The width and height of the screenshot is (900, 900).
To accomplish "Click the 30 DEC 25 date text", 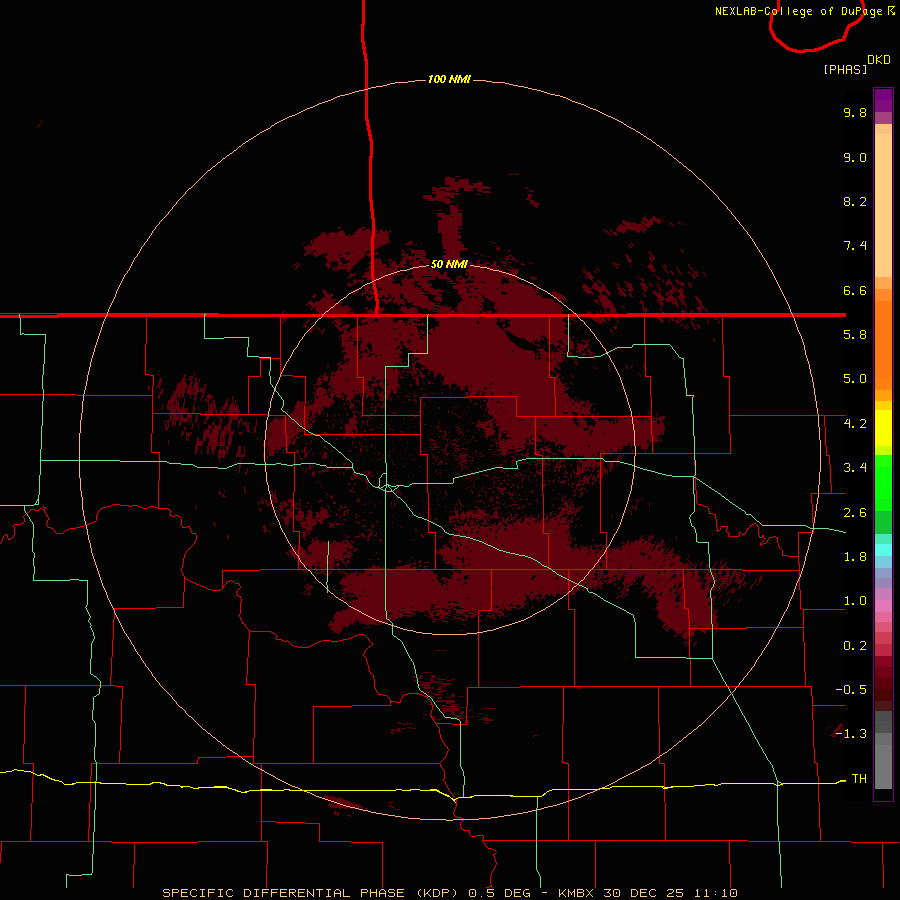I will click(x=645, y=893).
